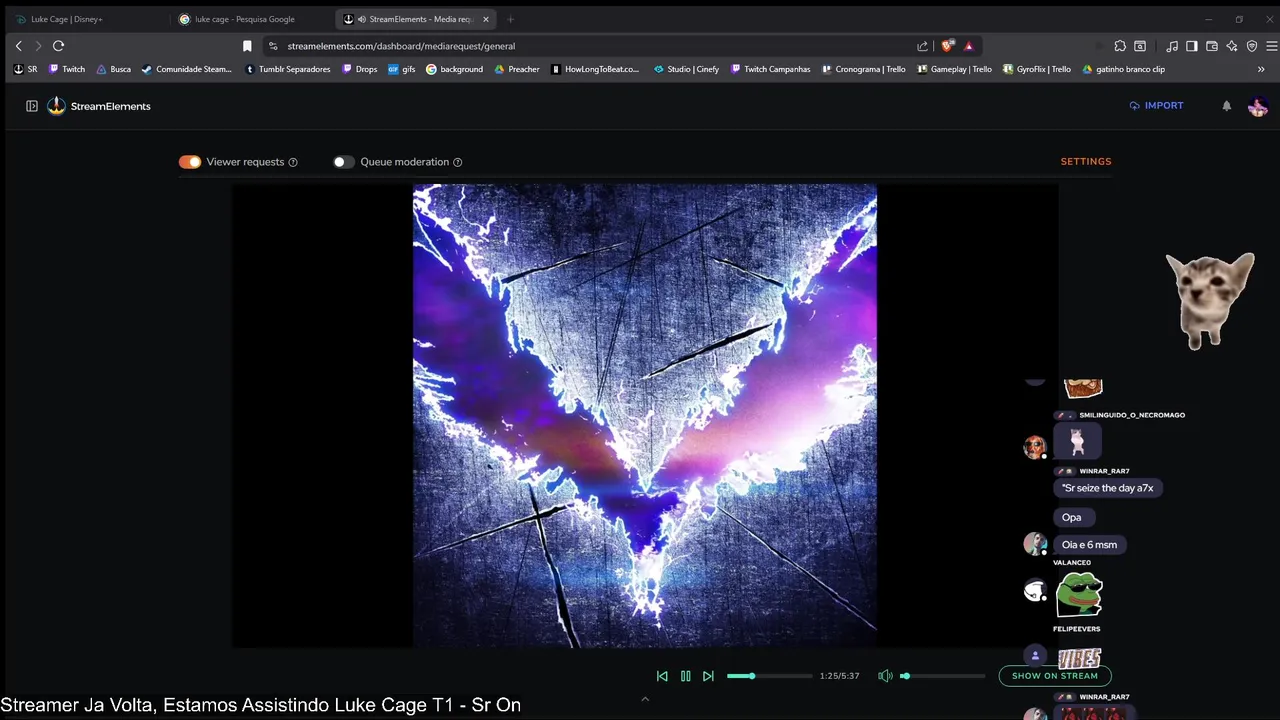Open media request SETTINGS
The height and width of the screenshot is (720, 1280).
1086,161
